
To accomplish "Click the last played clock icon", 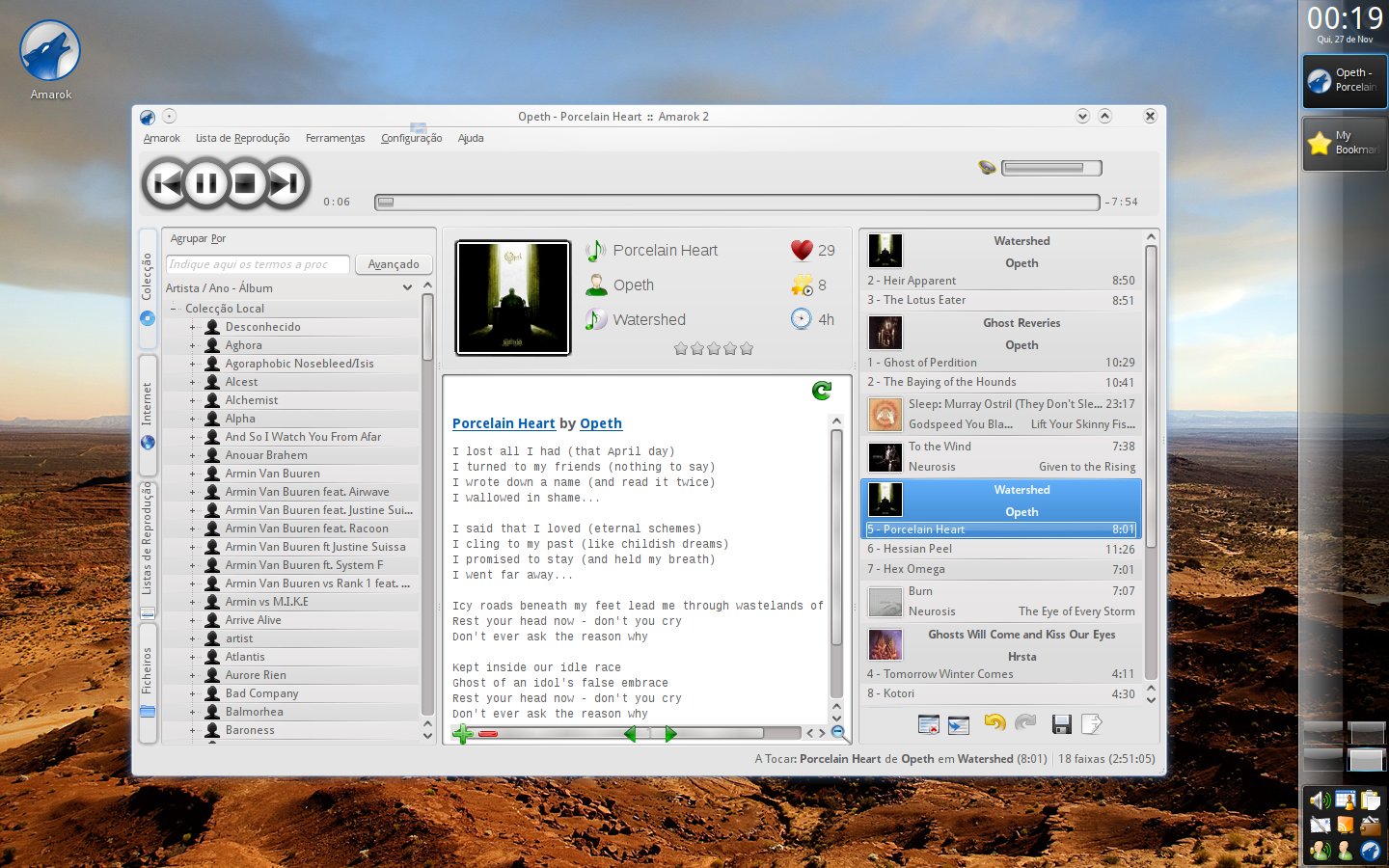I will click(802, 319).
